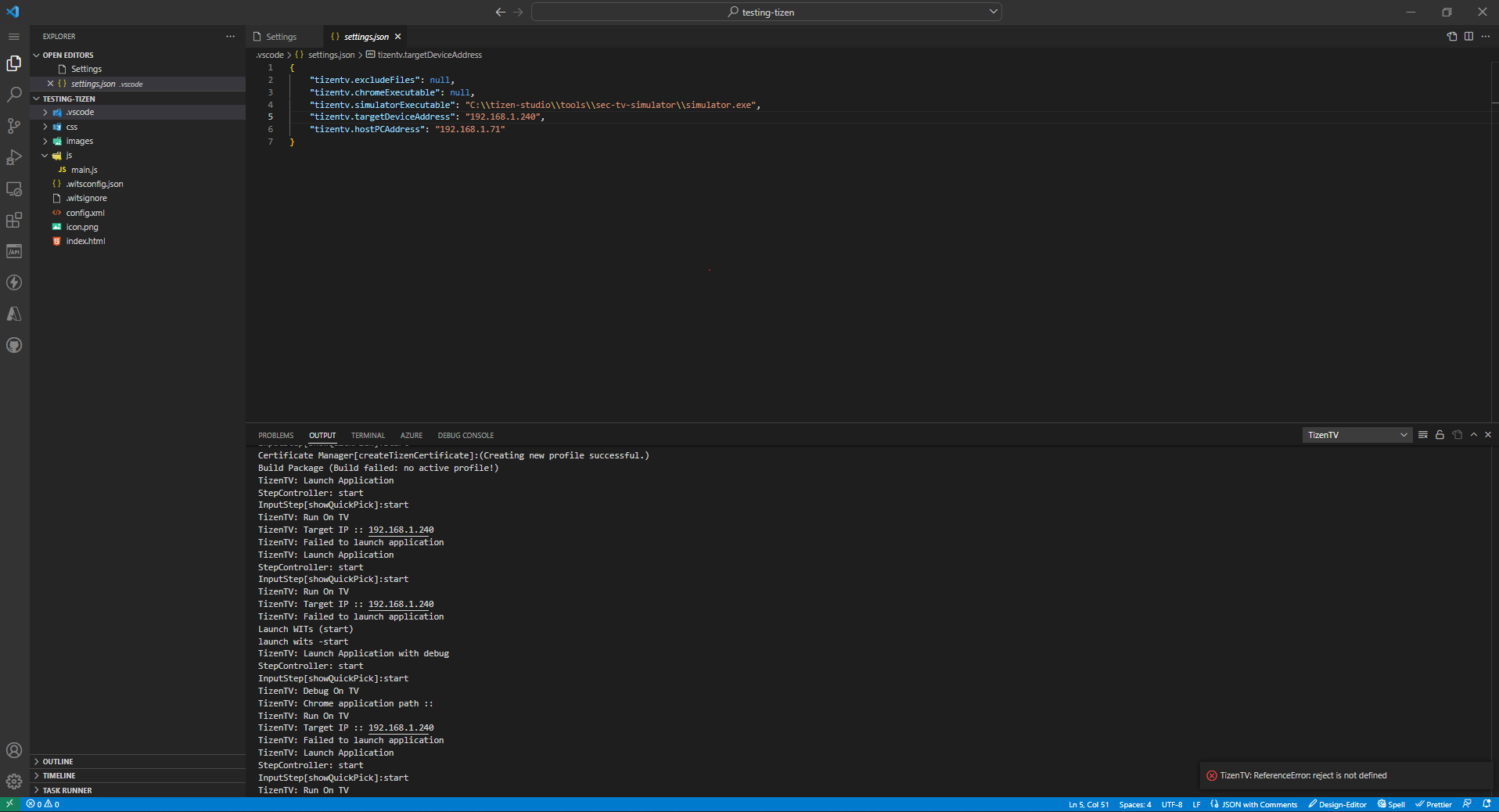Click the testing-tizen command center search box
Viewport: 1499px width, 812px height.
765,12
